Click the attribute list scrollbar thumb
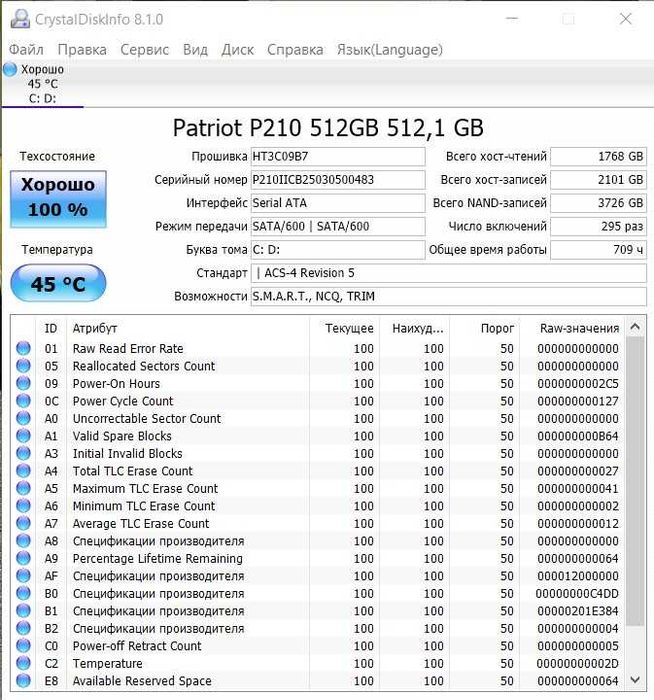Viewport: 654px width, 700px height. pyautogui.click(x=635, y=481)
